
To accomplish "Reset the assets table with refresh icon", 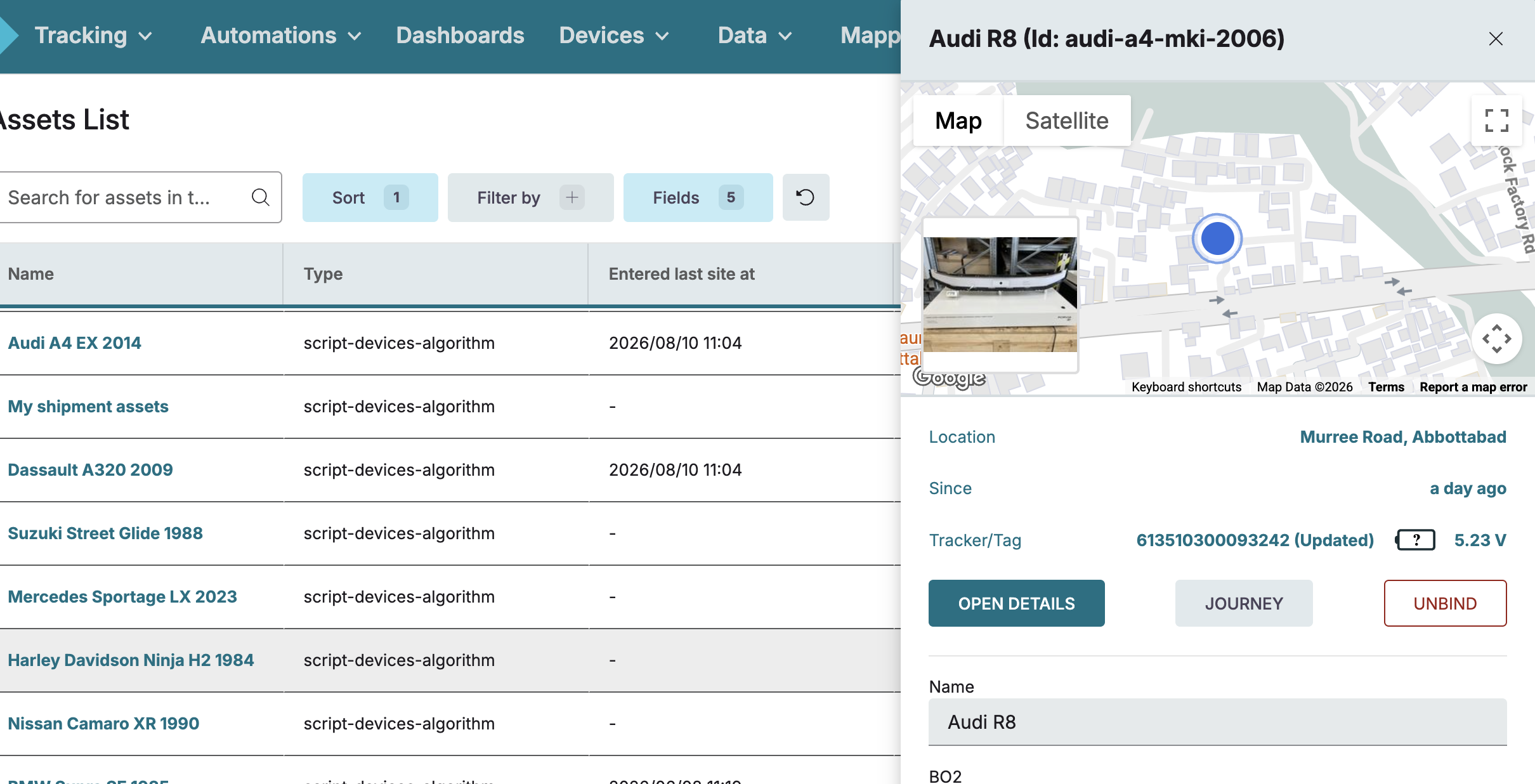I will click(806, 197).
